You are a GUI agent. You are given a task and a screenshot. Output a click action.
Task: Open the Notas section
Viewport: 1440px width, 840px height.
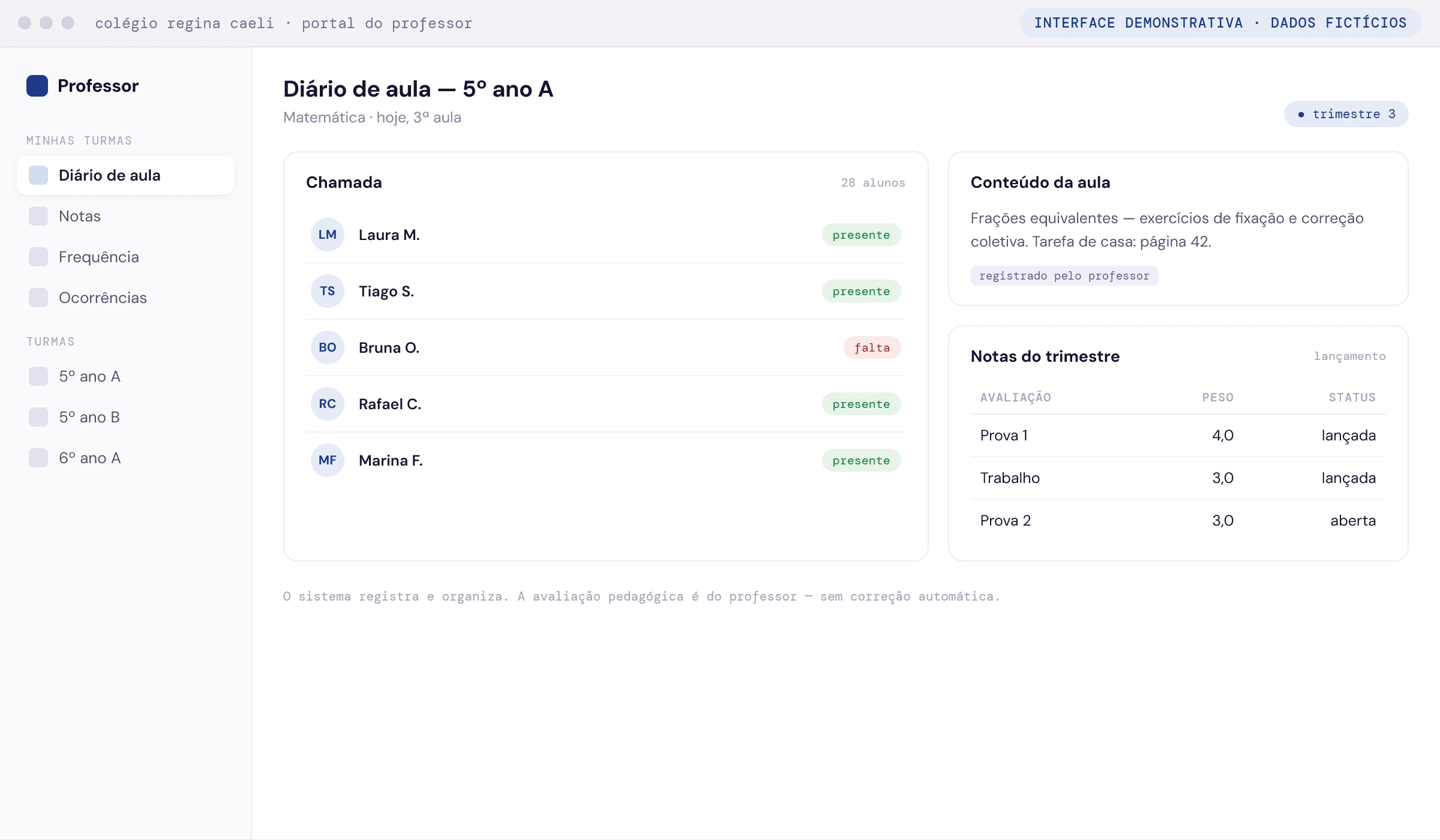(x=125, y=216)
